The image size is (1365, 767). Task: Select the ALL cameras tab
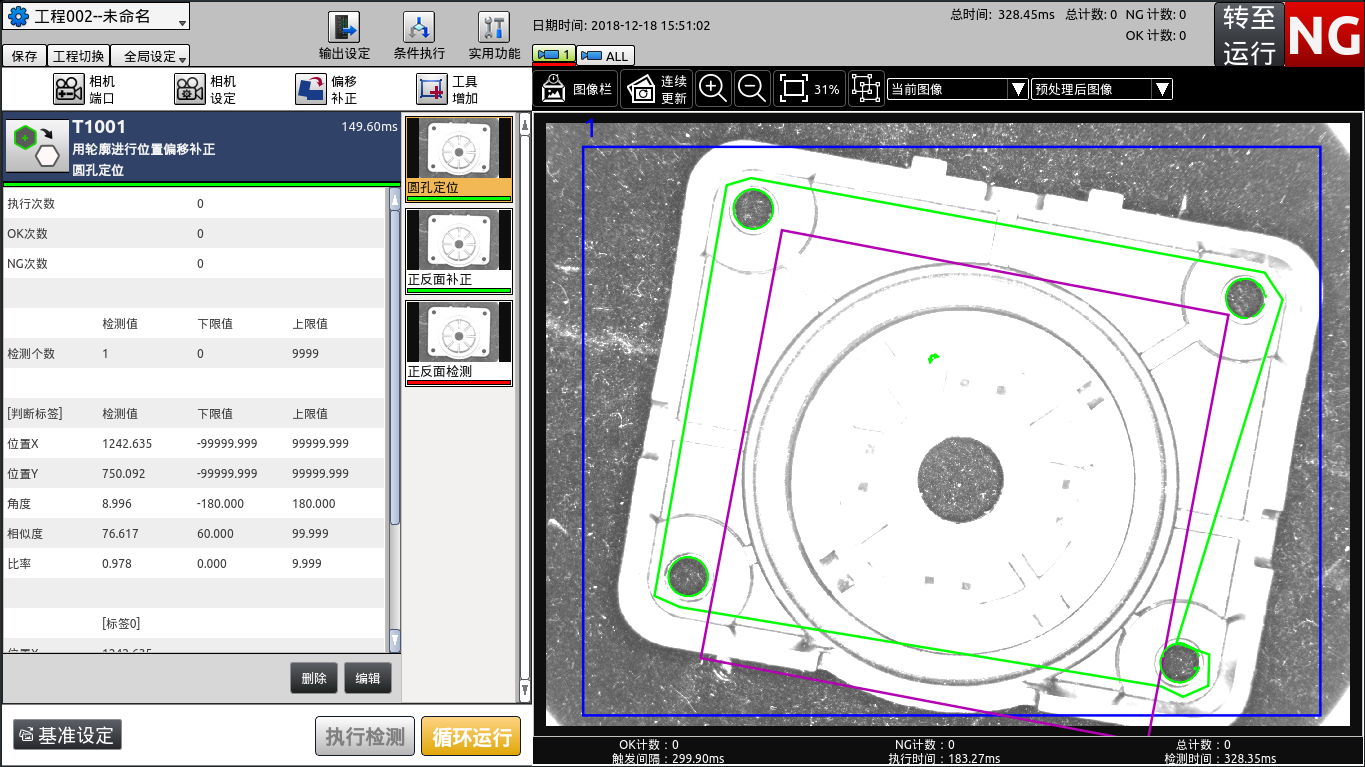pos(605,56)
